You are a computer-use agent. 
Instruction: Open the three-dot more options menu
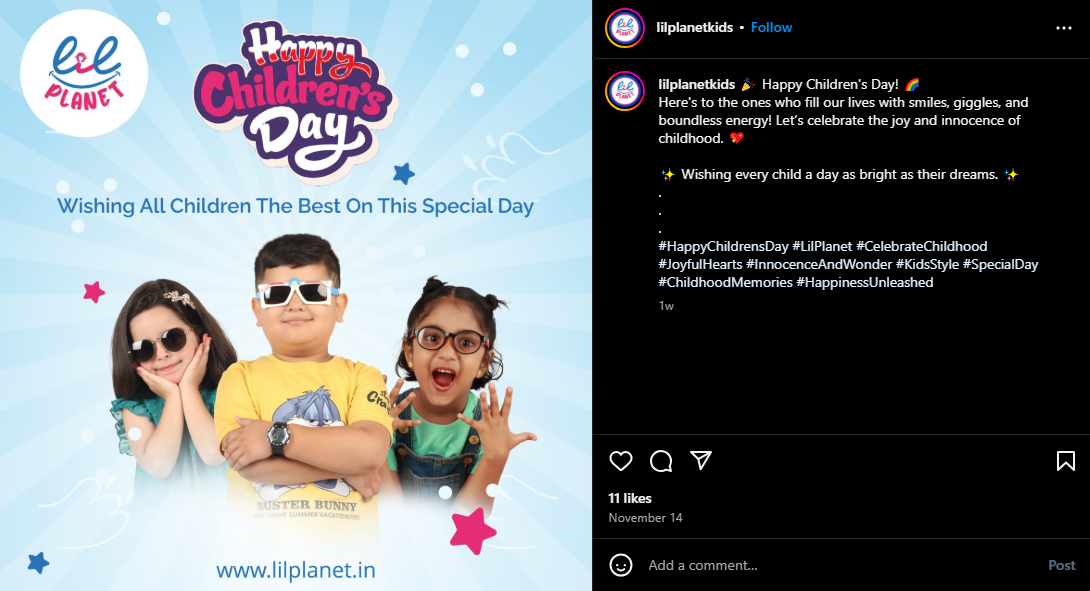(x=1064, y=28)
